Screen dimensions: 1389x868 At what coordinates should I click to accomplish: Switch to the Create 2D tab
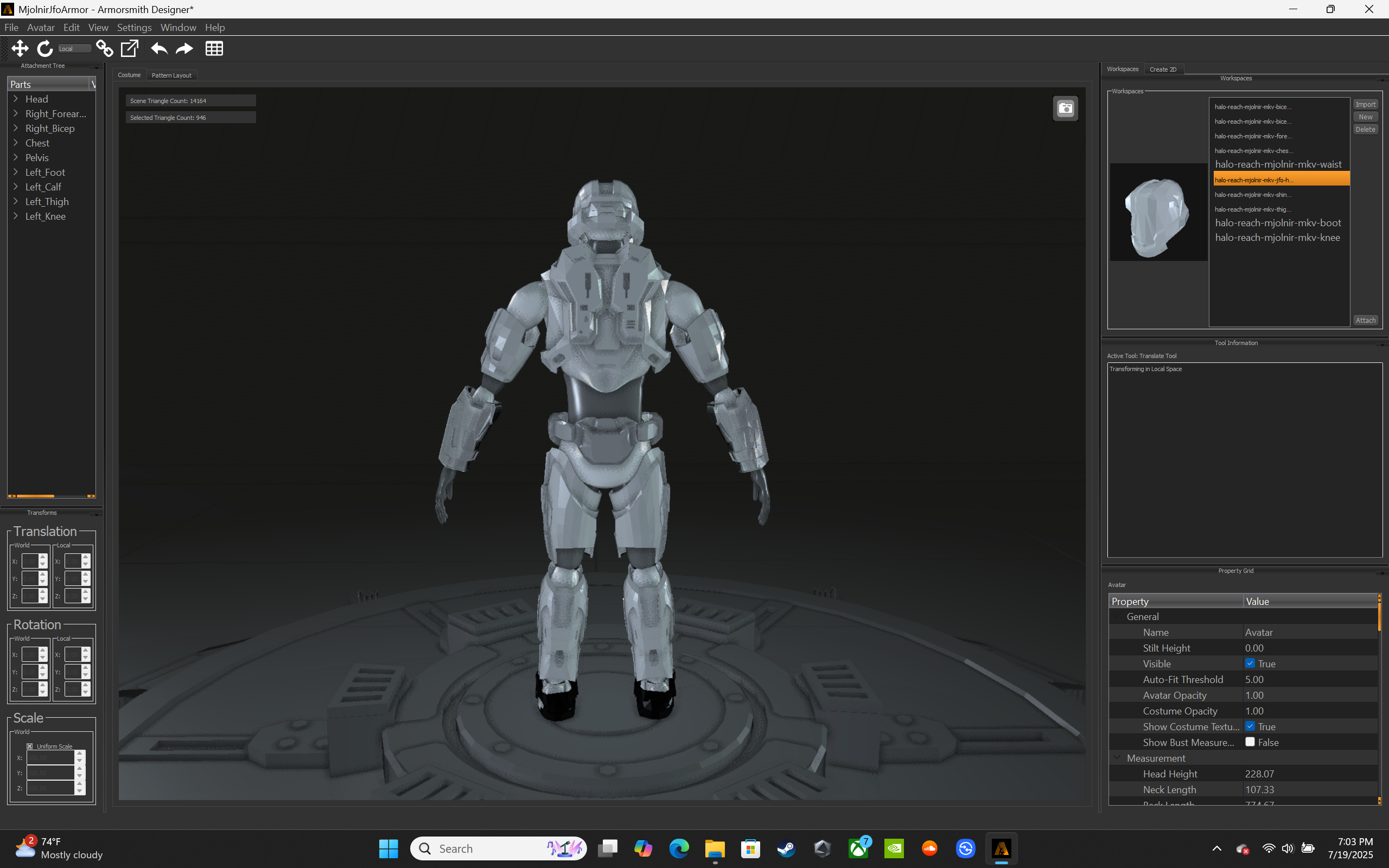point(1163,69)
